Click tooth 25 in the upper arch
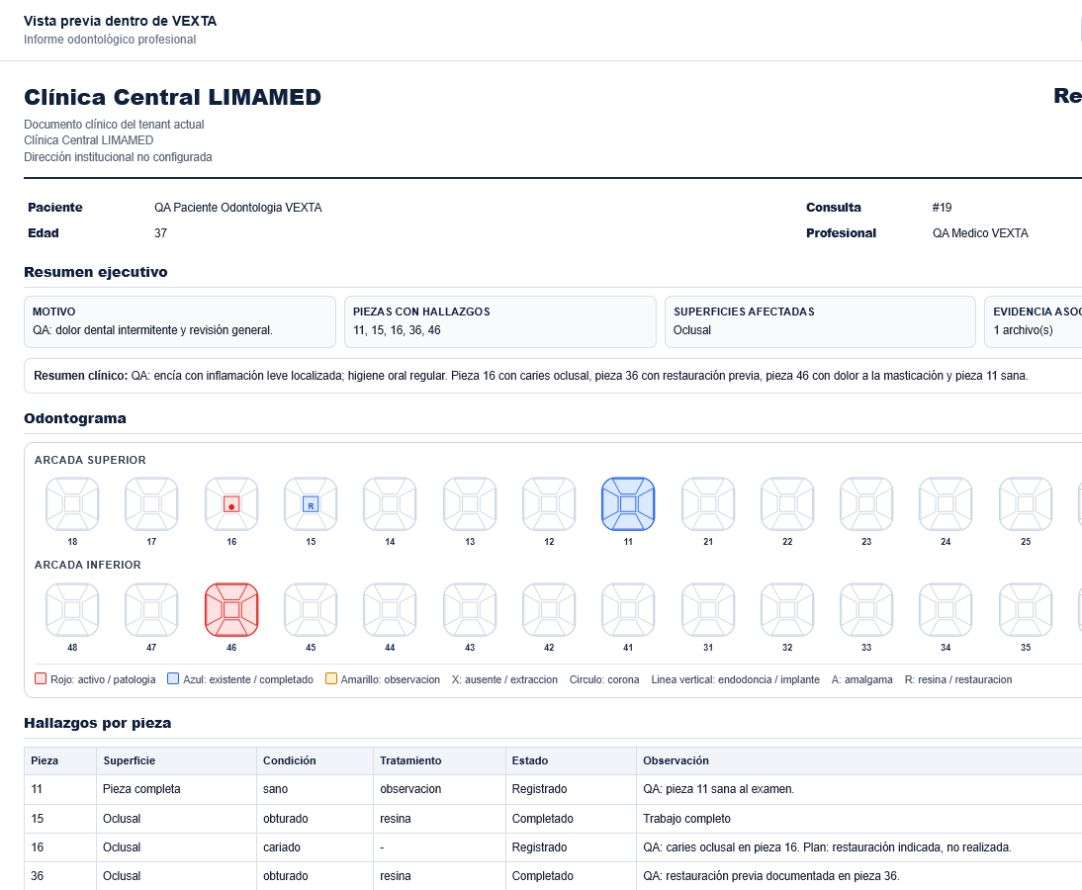 click(x=1026, y=504)
